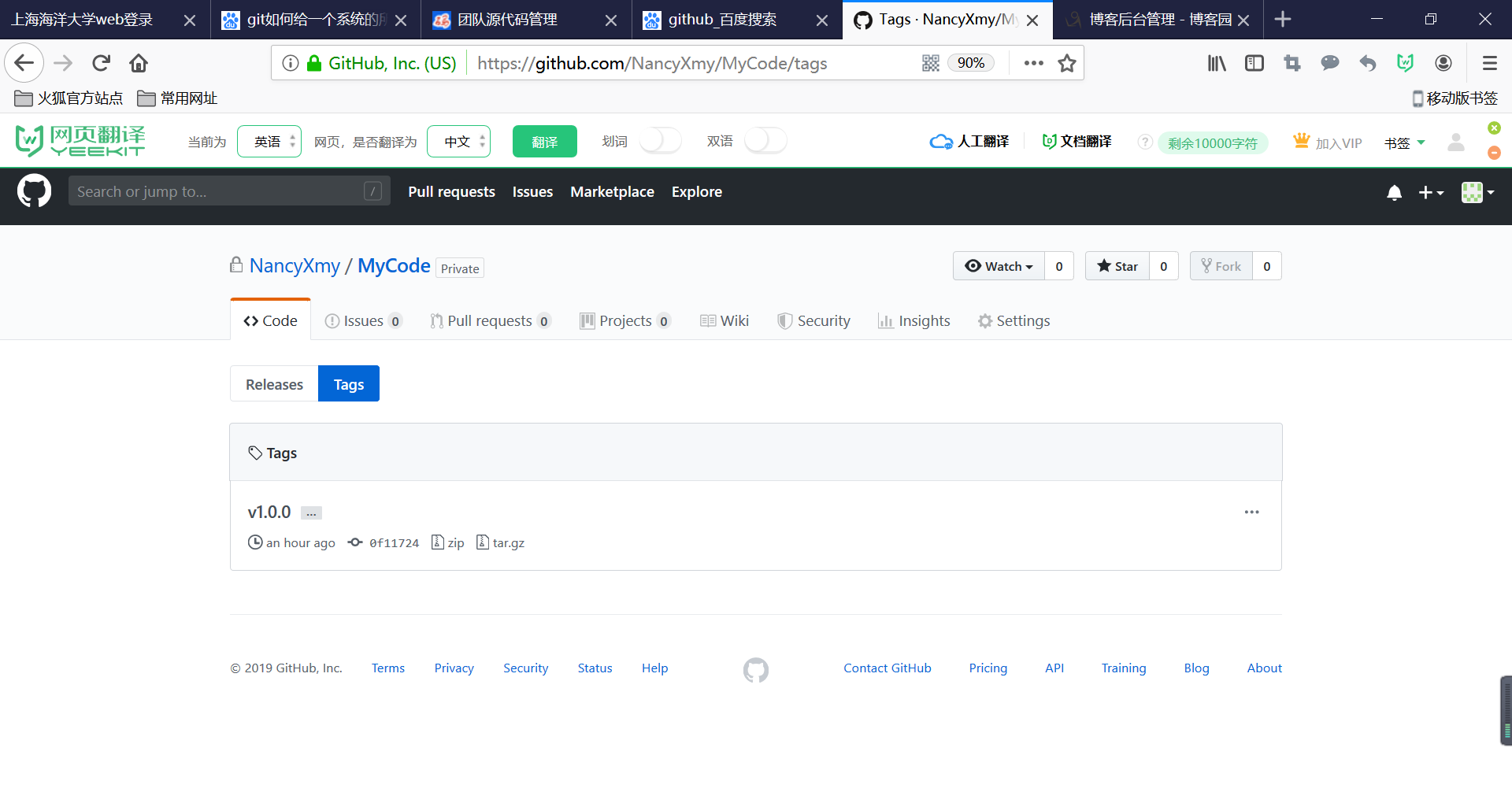Viewport: 1512px width, 803px height.
Task: Go back using the browser back arrow
Action: tap(24, 63)
